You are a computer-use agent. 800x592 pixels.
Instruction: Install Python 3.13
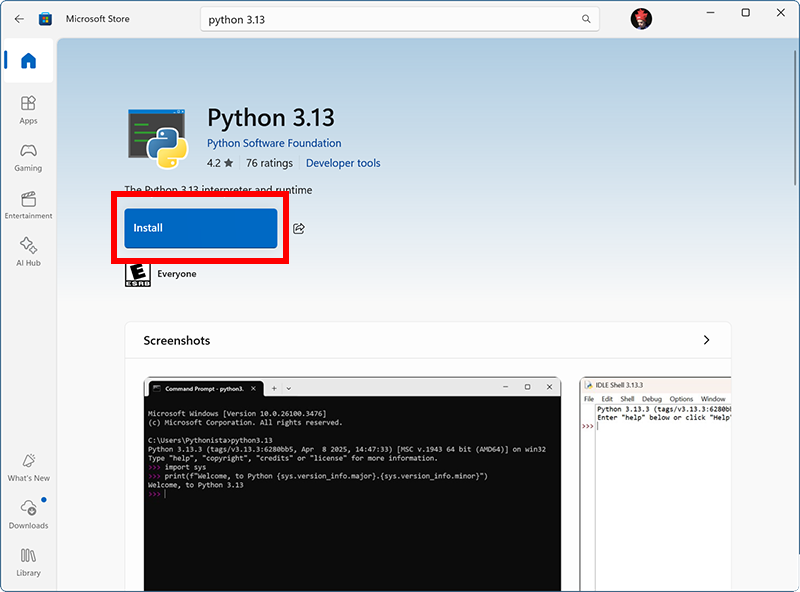tap(199, 228)
